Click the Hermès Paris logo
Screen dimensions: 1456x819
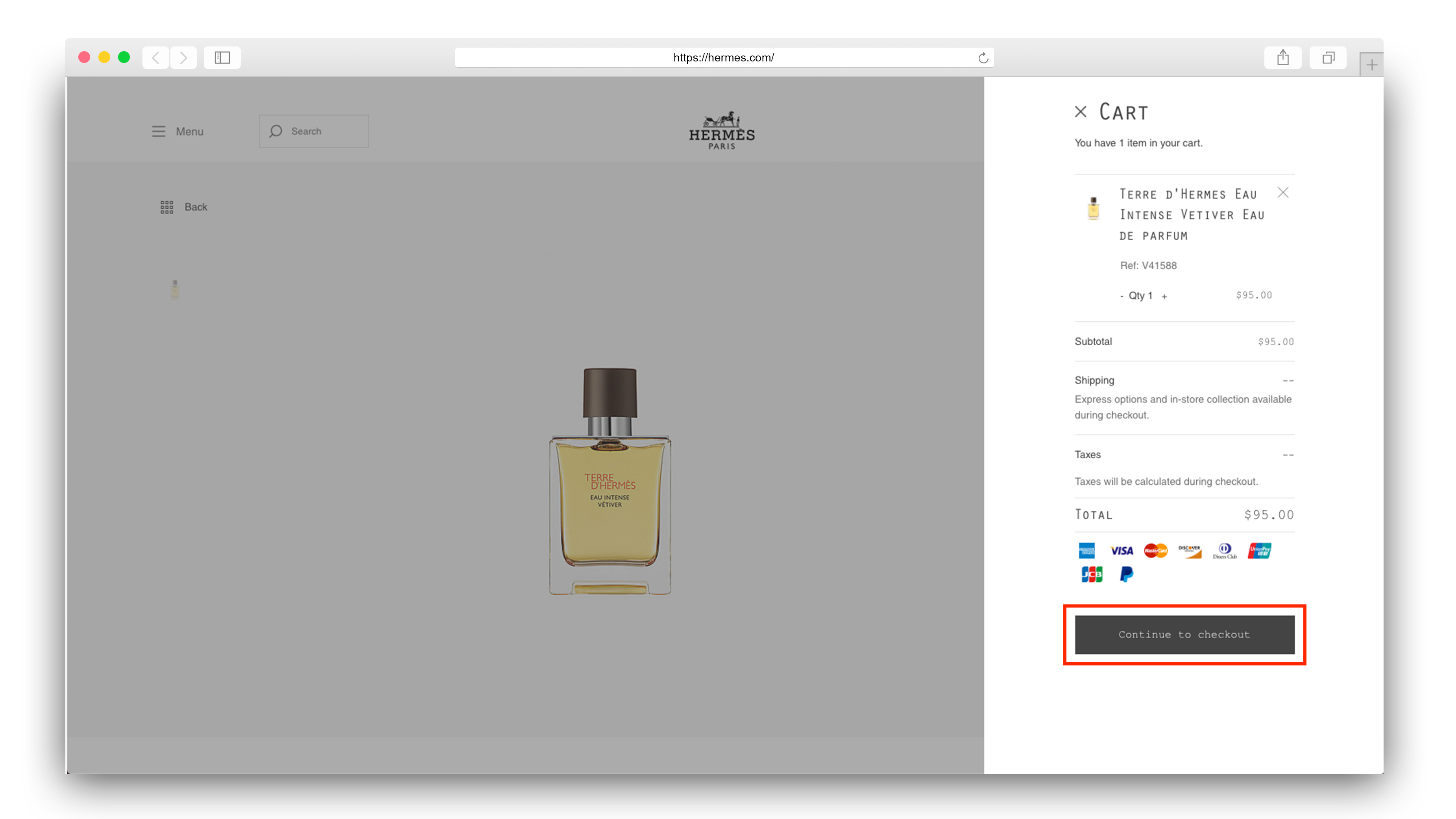point(722,131)
